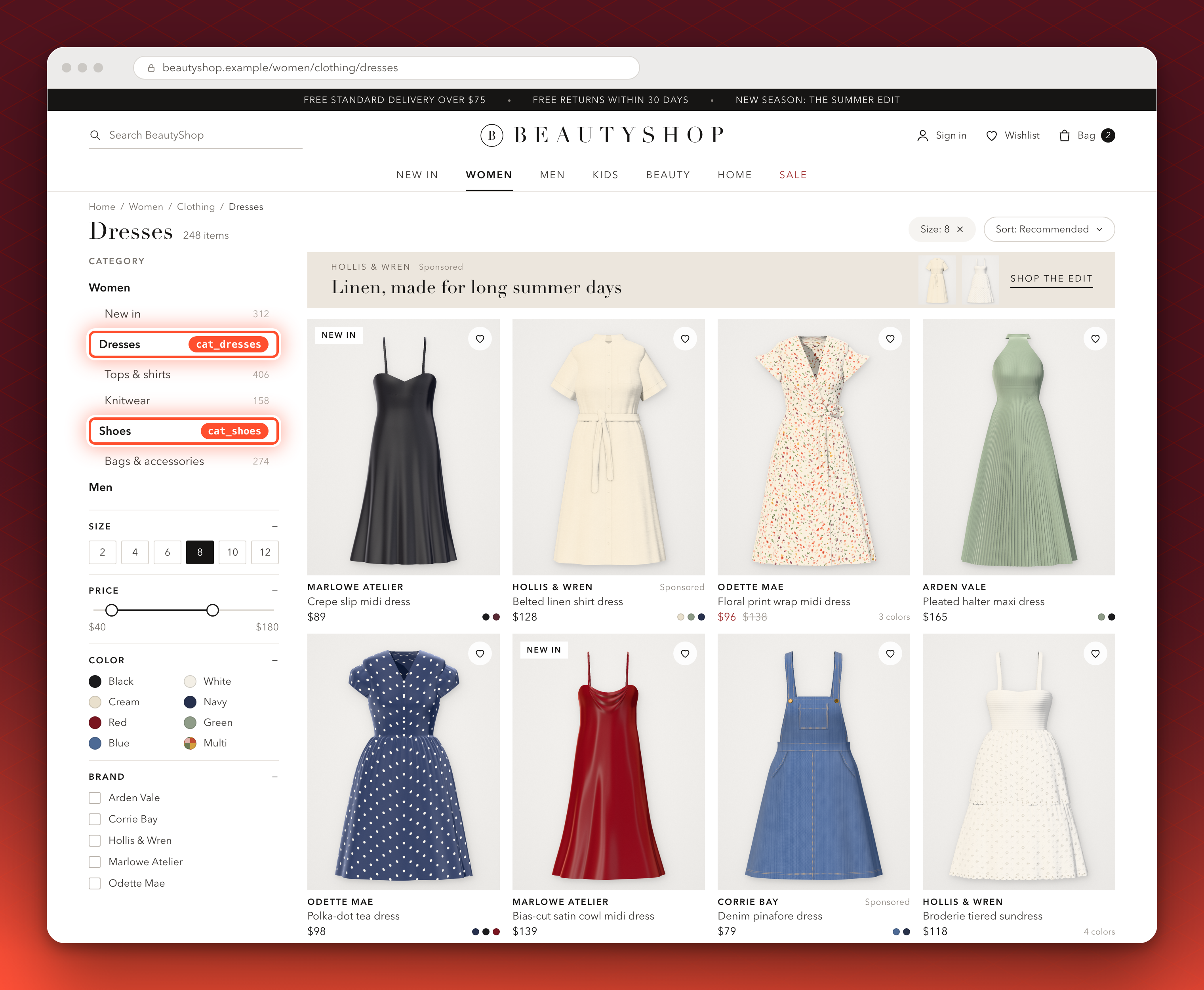Favorite the Crepe slip midi dress

(x=480, y=339)
